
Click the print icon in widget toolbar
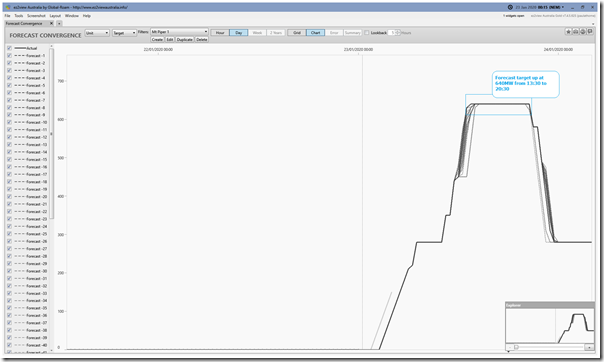coord(575,32)
